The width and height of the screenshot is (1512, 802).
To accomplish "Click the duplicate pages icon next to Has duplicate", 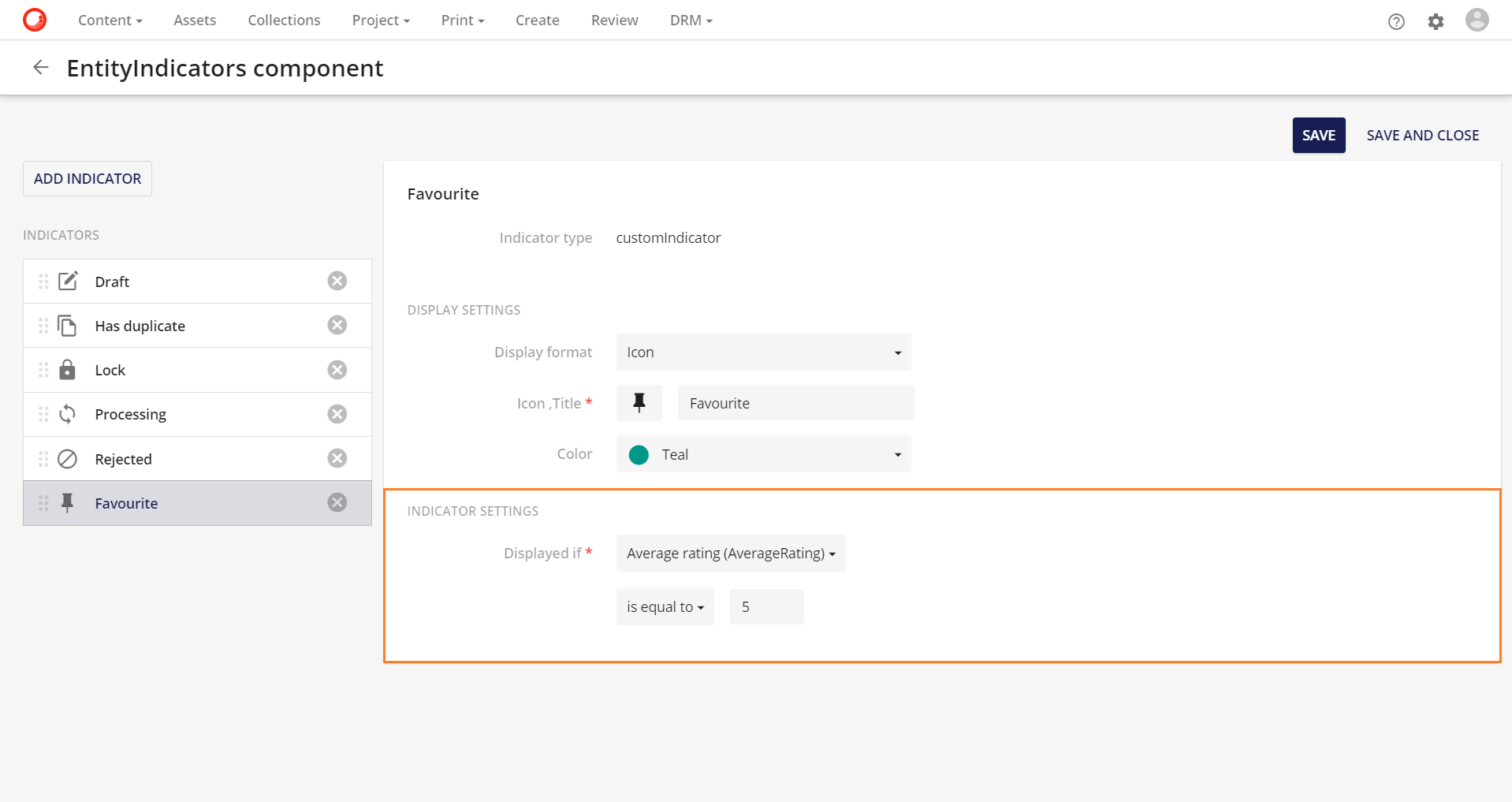I will (68, 324).
